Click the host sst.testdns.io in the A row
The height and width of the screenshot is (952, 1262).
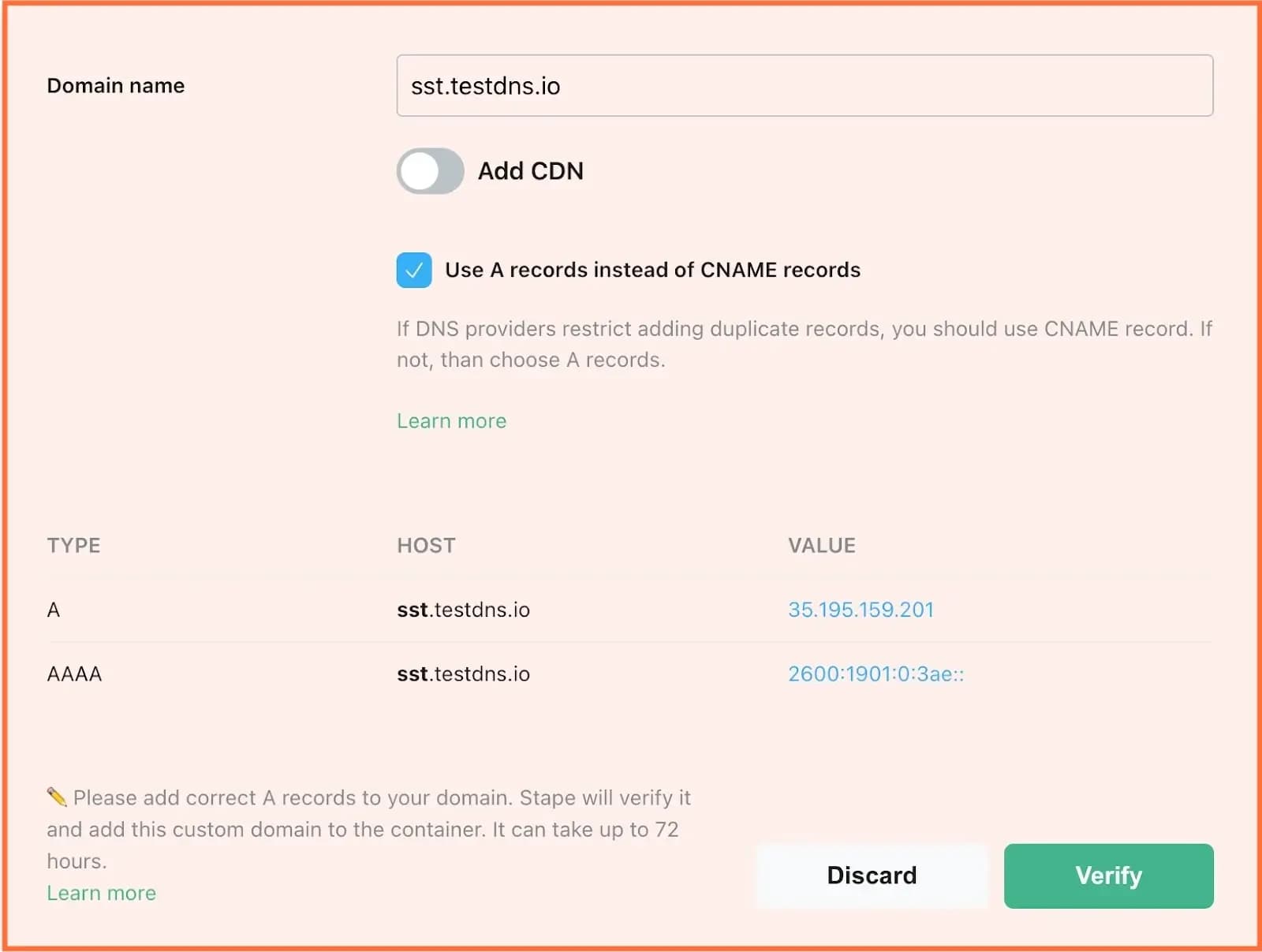pyautogui.click(x=464, y=609)
